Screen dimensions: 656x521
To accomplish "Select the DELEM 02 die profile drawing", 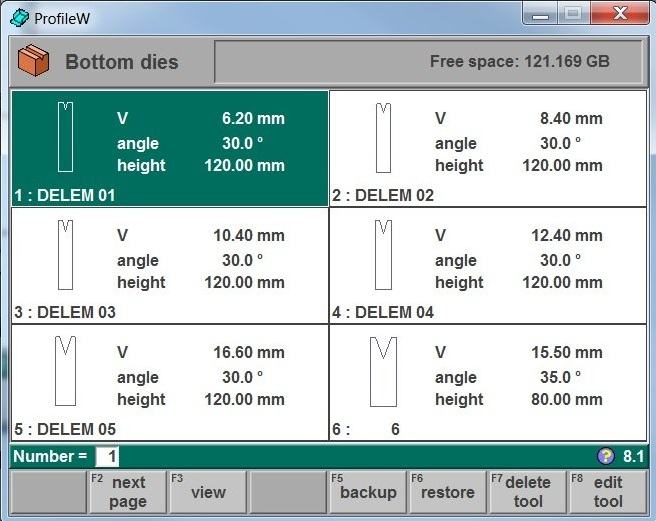I will pos(383,137).
